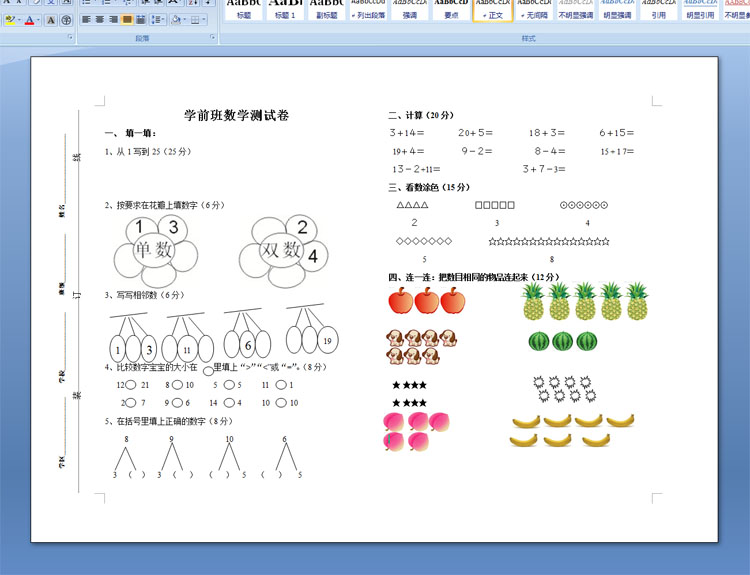The height and width of the screenshot is (575, 750).
Task: Click the equation 3+14=
Action: click(407, 133)
